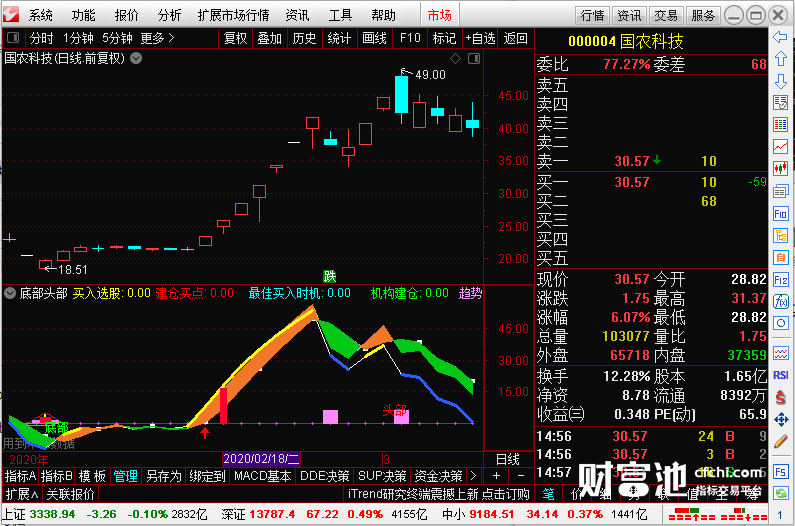The height and width of the screenshot is (526, 795).
Task: Switch to the 市场 tab
Action: click(439, 15)
